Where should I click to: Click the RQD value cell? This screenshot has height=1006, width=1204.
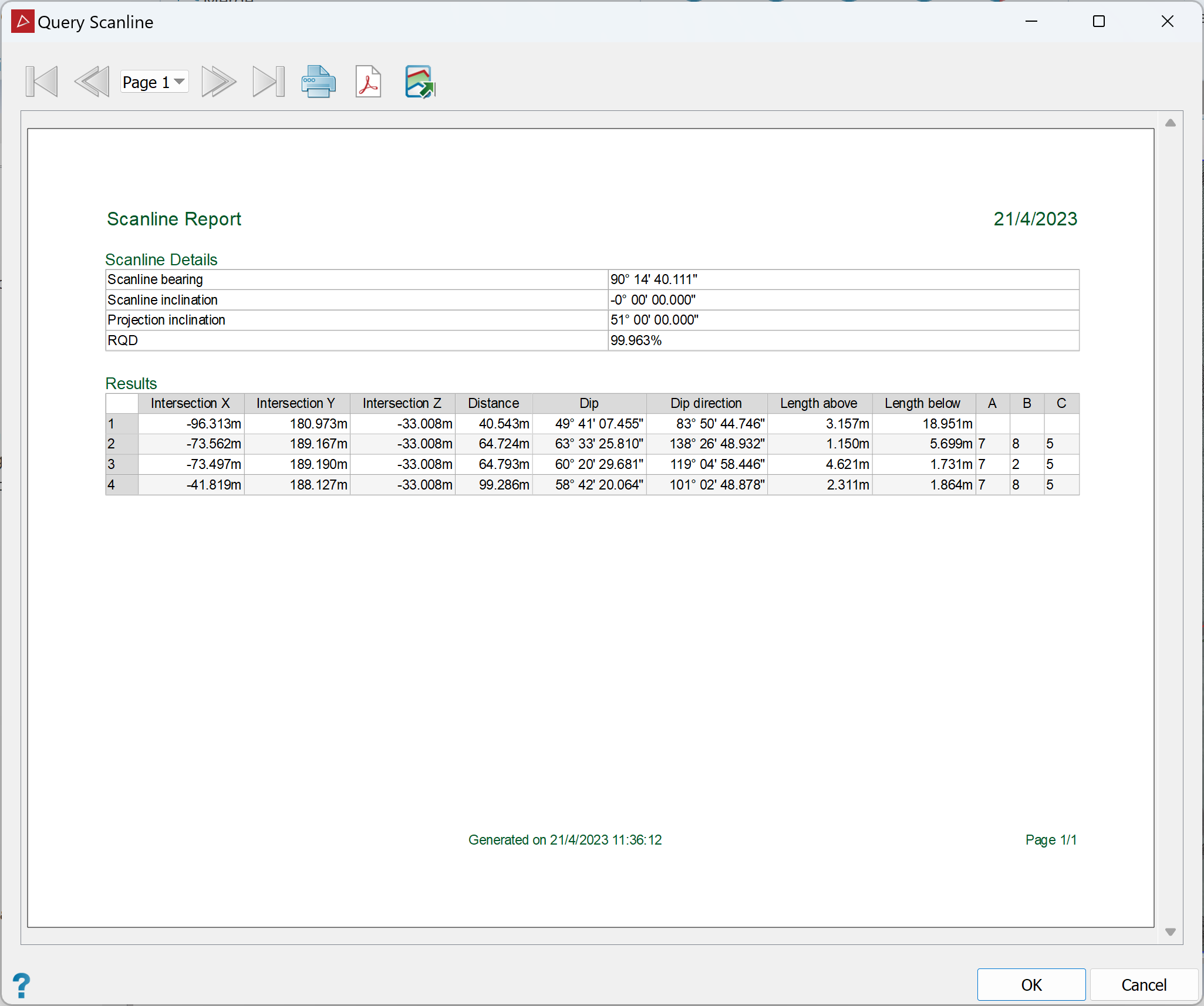(843, 340)
